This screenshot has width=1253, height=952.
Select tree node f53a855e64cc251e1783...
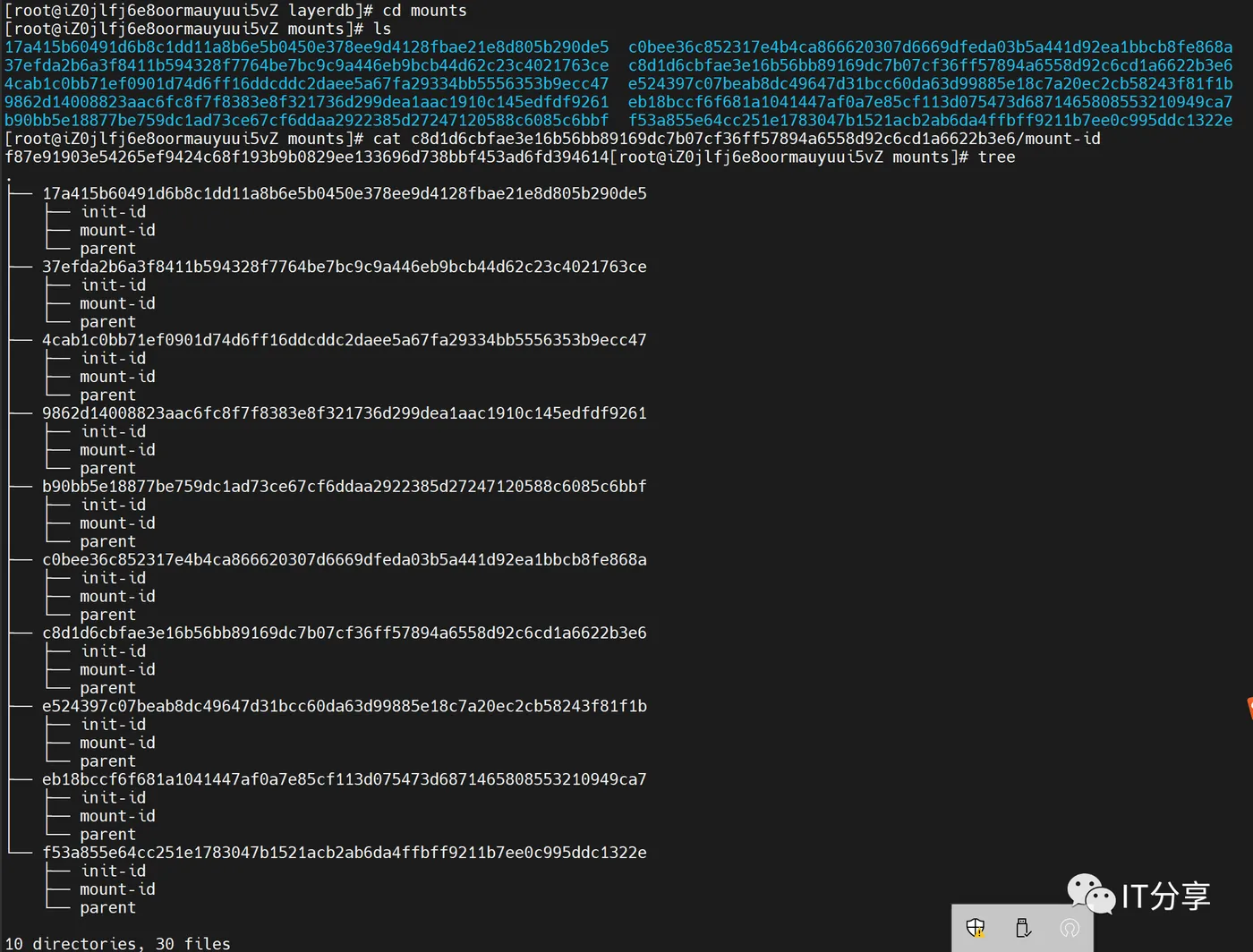345,853
